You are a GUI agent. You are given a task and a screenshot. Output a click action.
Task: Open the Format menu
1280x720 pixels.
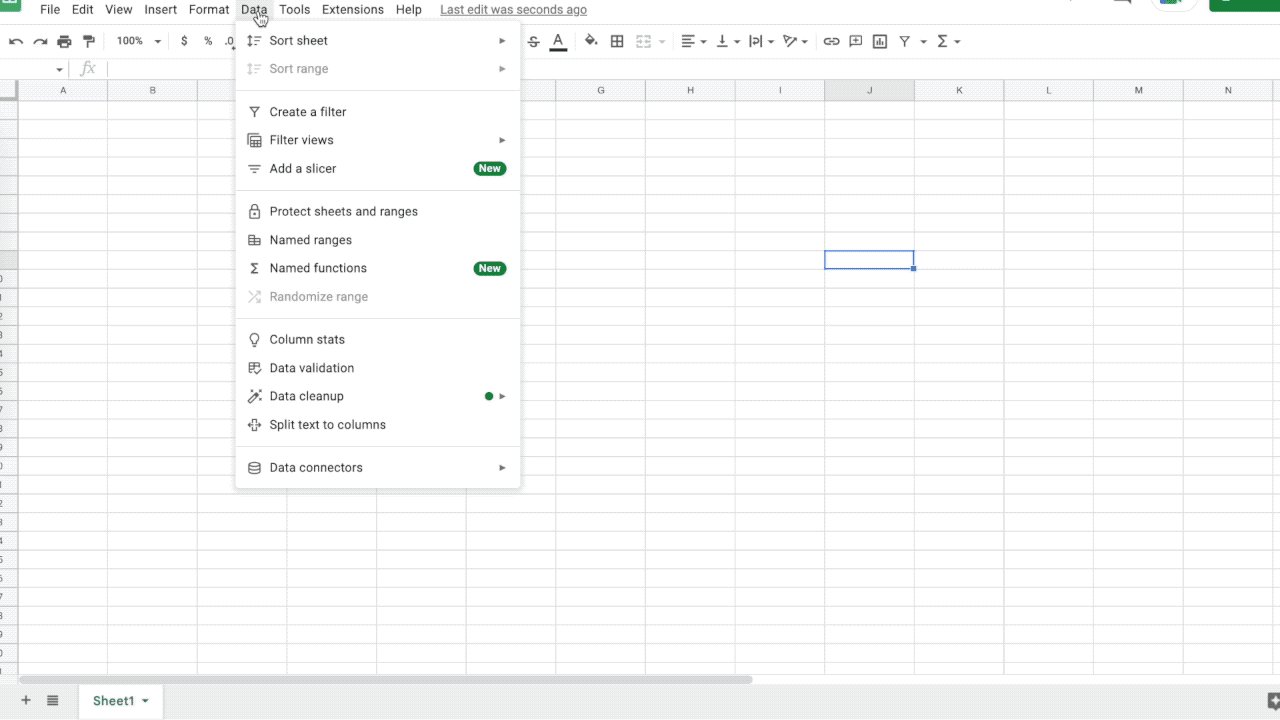click(209, 10)
